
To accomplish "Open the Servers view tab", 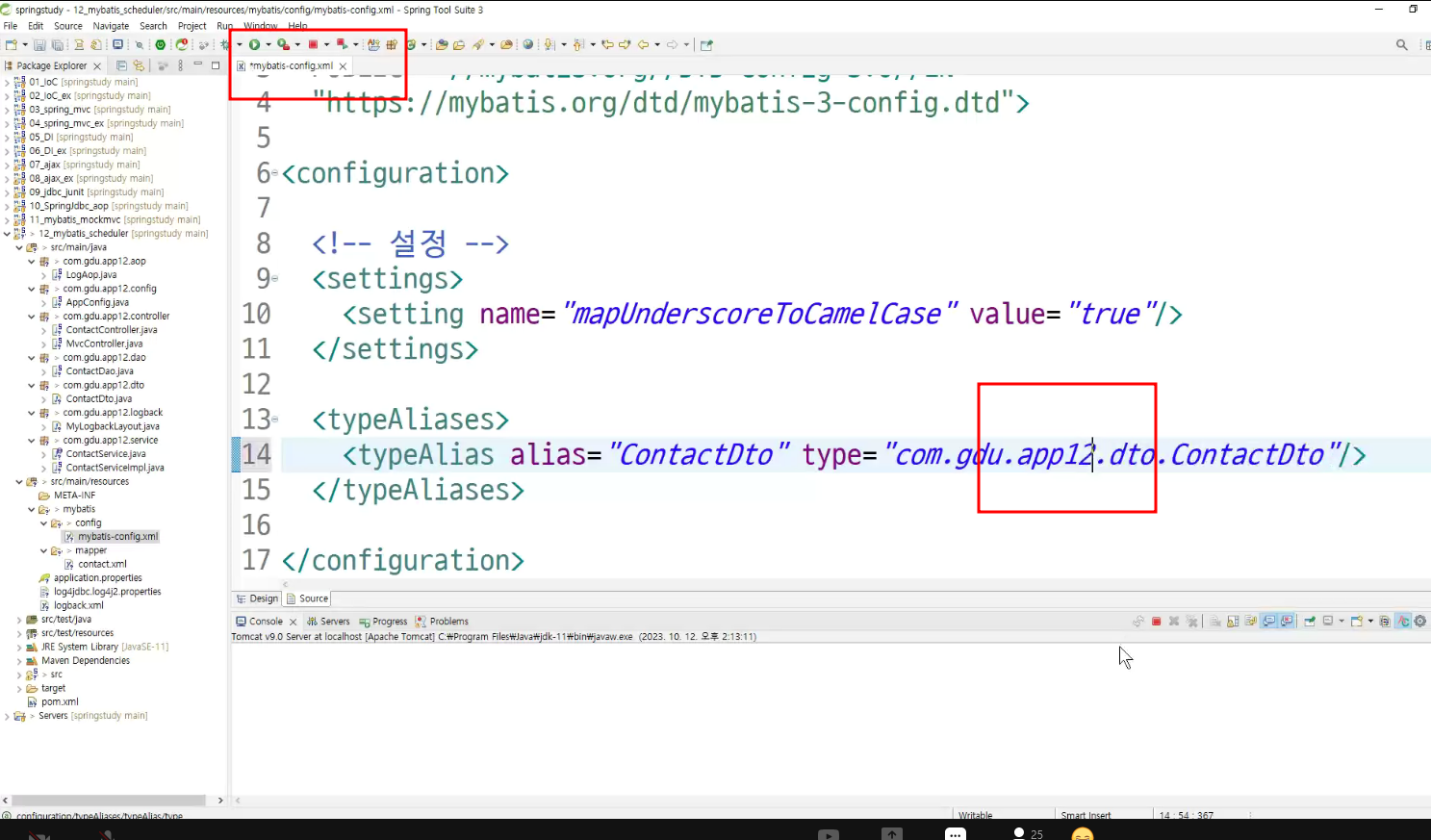I will 328,622.
